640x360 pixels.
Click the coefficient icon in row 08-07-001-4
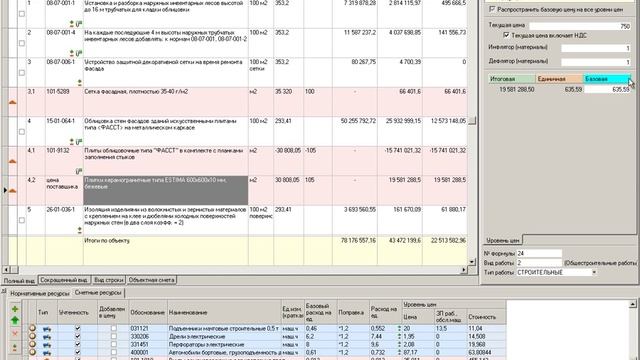79,53
